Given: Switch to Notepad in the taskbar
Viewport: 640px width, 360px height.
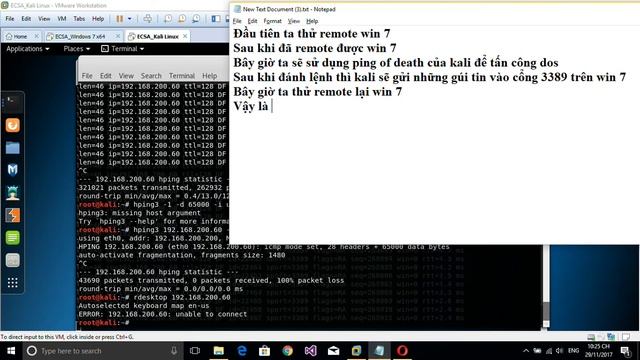Looking at the screenshot, I should (379, 351).
